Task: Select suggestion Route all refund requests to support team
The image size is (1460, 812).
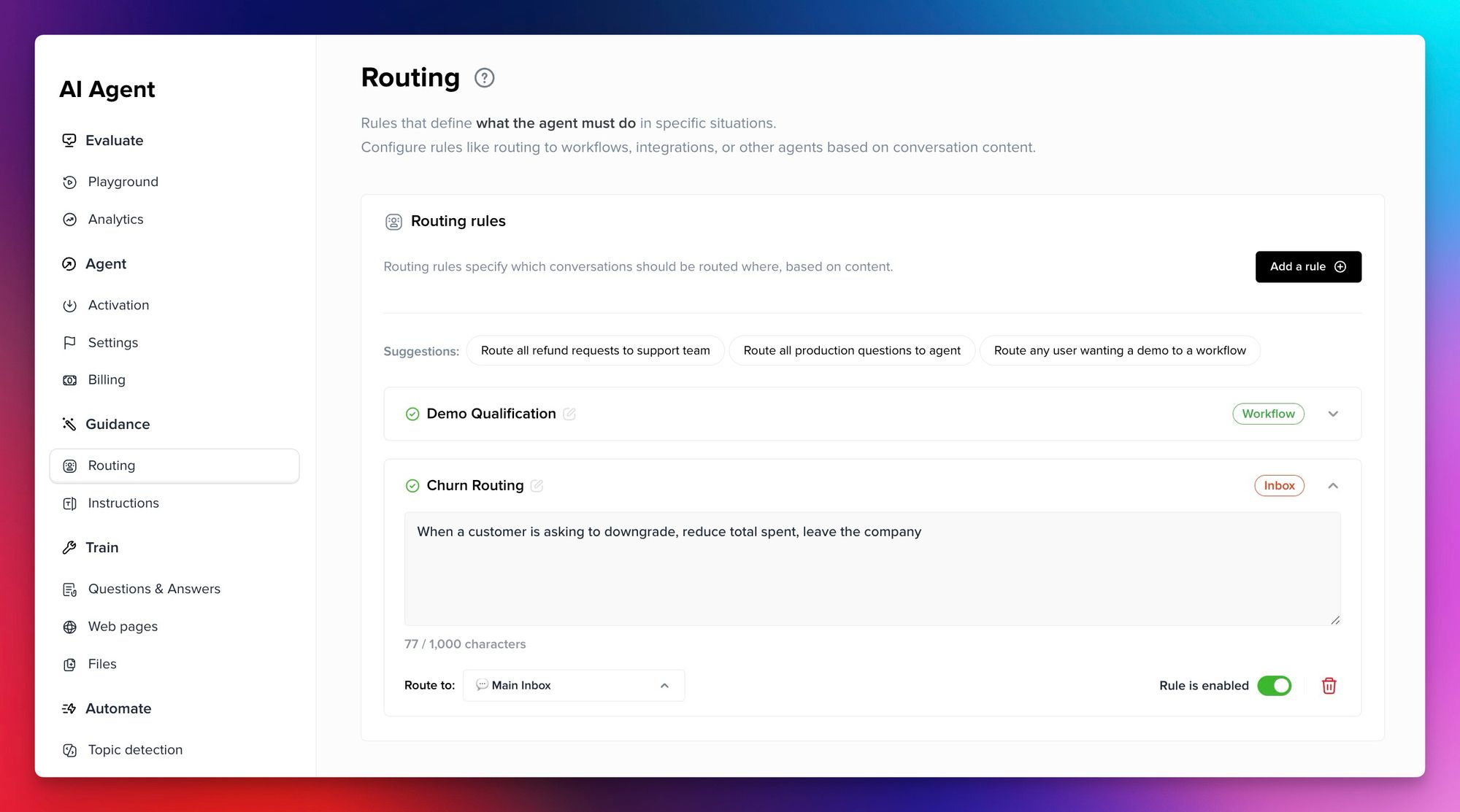Action: (x=595, y=351)
